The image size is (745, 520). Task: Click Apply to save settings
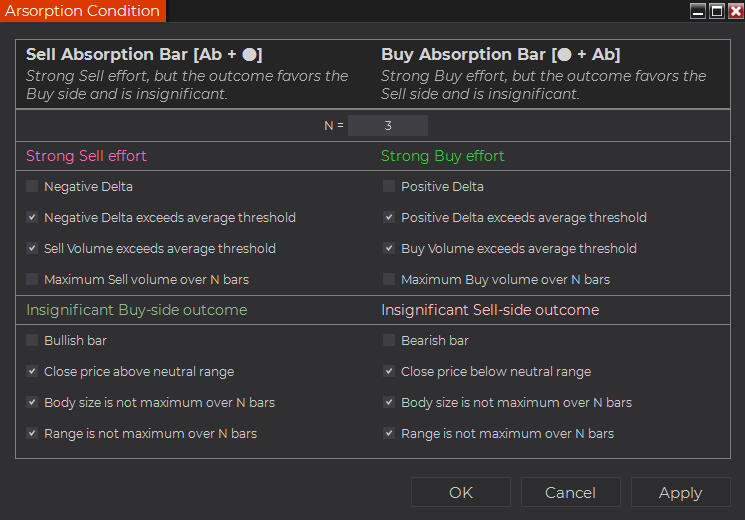point(680,492)
